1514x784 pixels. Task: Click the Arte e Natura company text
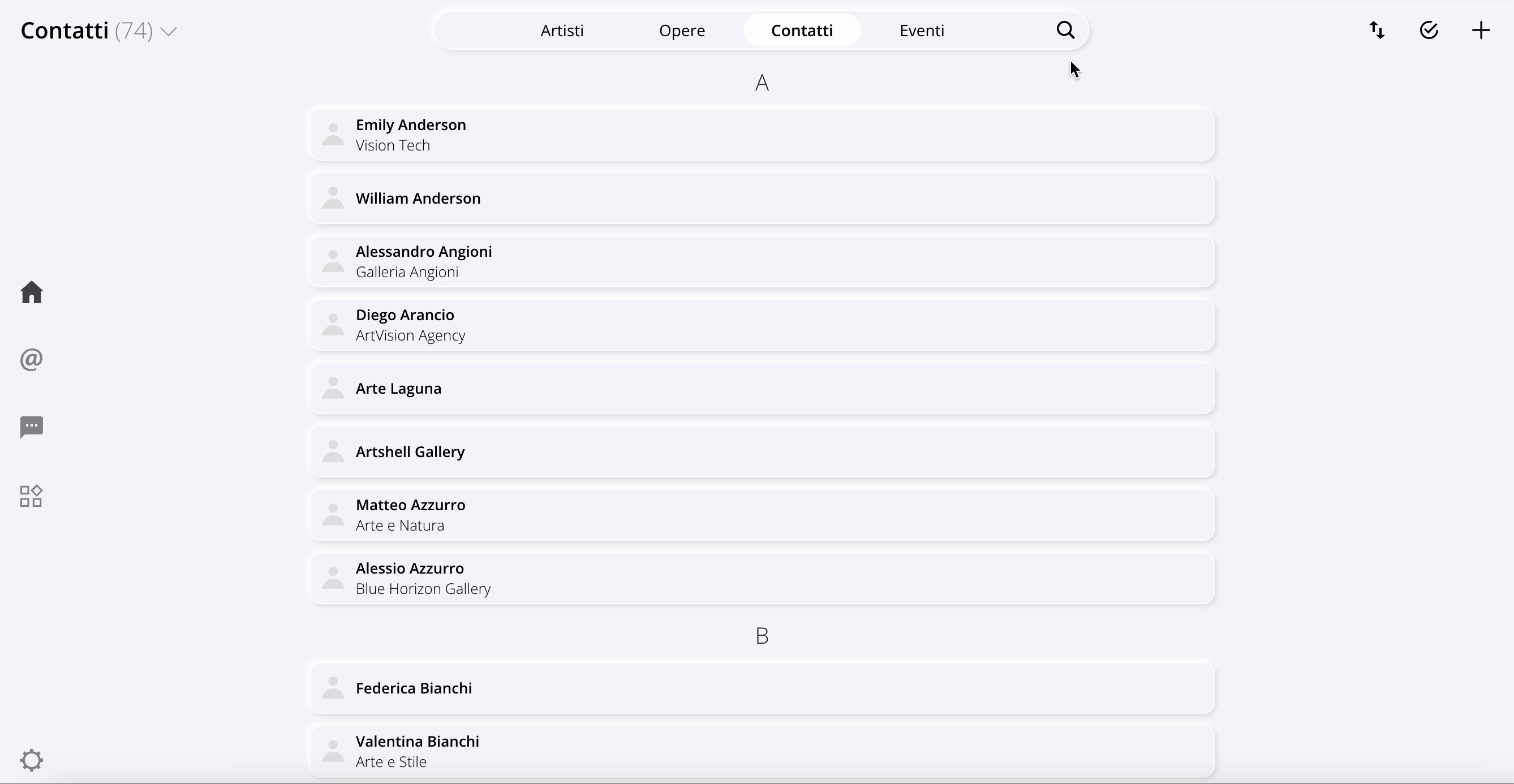399,525
